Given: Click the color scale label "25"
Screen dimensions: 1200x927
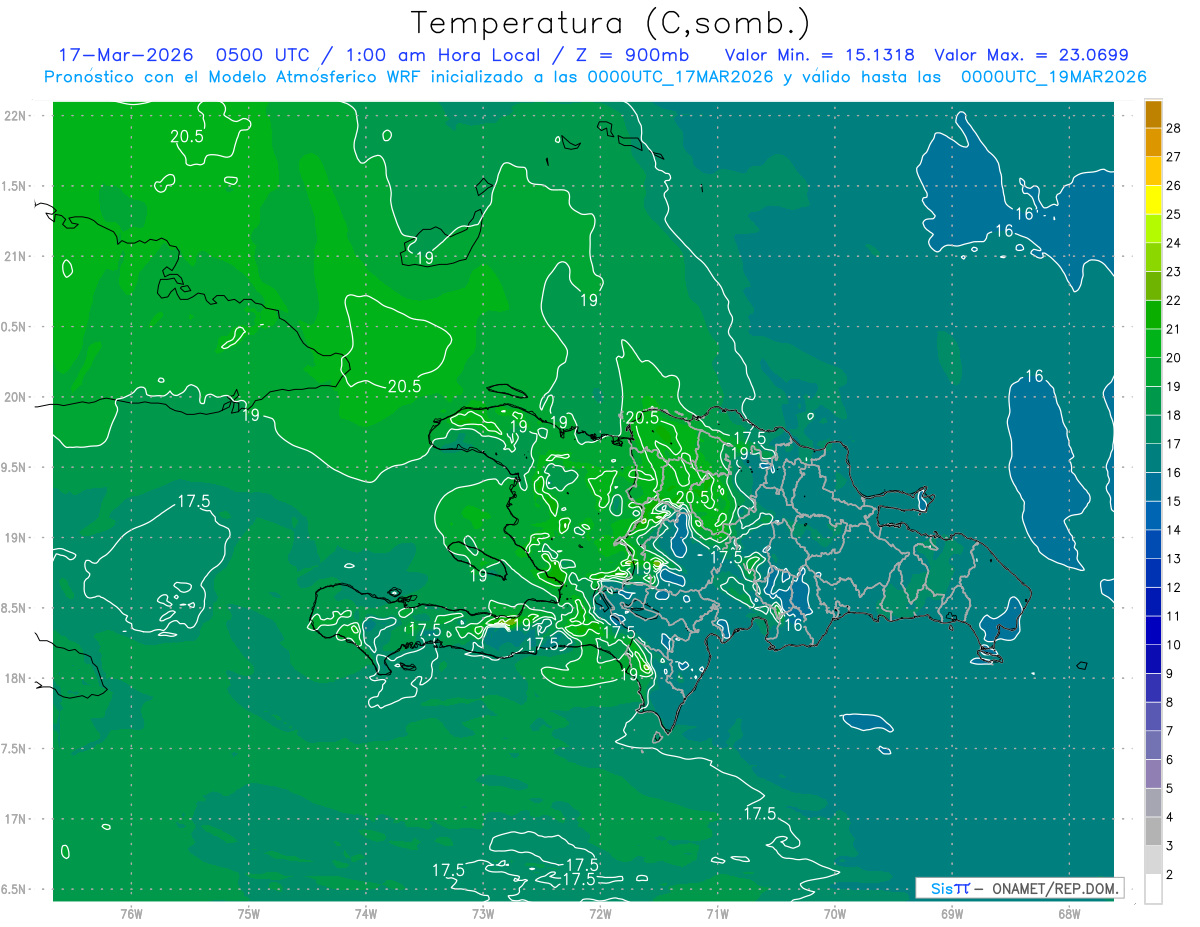Looking at the screenshot, I should [1175, 214].
